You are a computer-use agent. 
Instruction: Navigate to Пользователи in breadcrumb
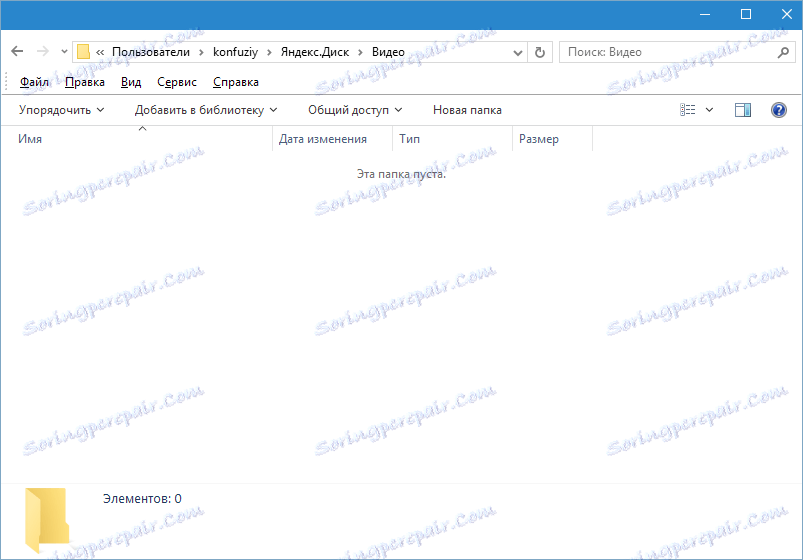point(151,52)
